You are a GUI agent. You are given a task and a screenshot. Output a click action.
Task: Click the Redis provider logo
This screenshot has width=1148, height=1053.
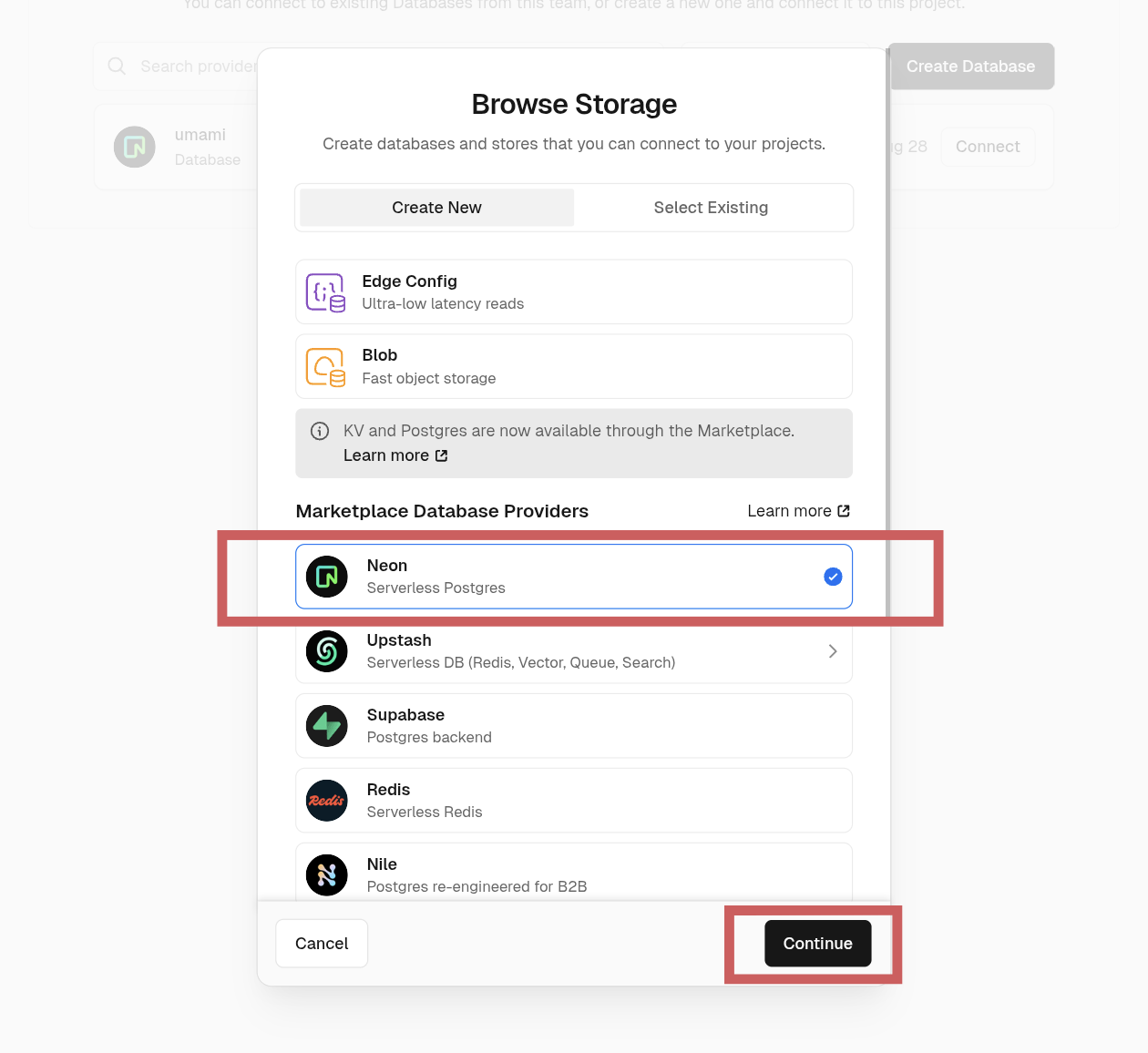pos(327,801)
